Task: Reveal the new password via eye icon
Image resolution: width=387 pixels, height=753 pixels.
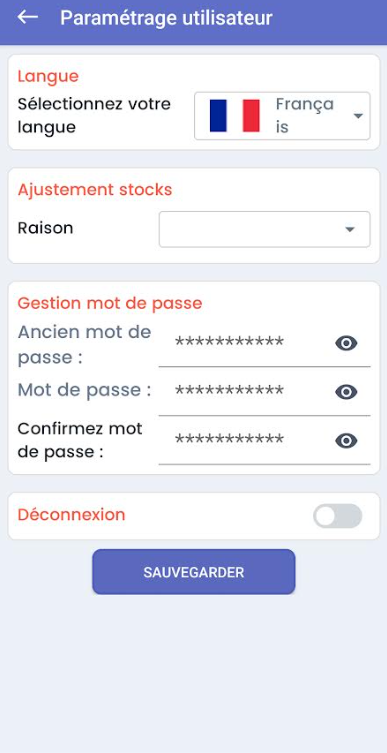Action: [346, 392]
